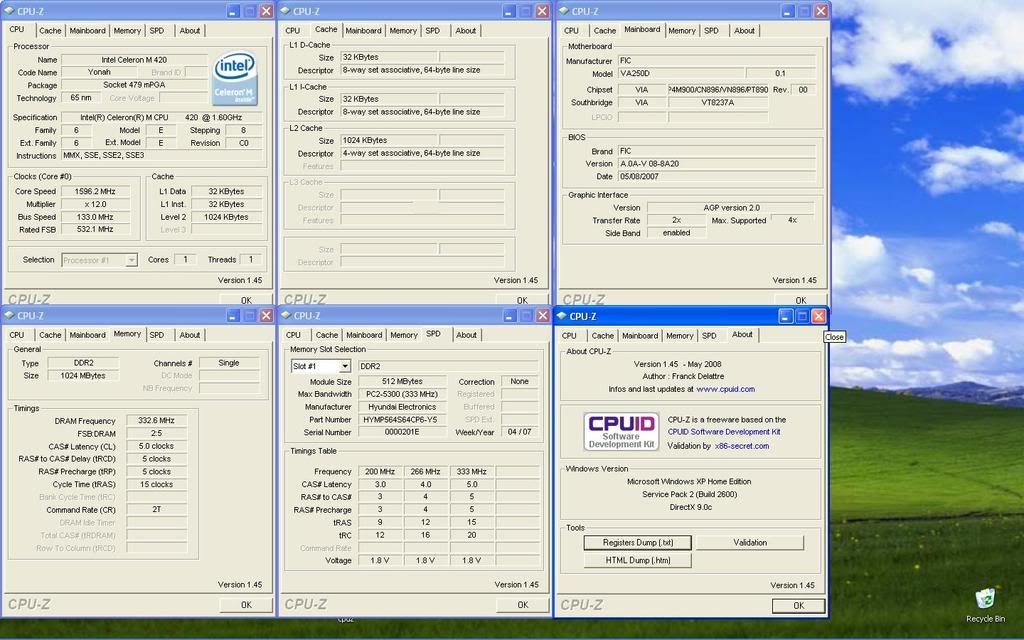Click CPU-Z title icon in the Cache window
The image size is (1024, 640).
(x=285, y=11)
